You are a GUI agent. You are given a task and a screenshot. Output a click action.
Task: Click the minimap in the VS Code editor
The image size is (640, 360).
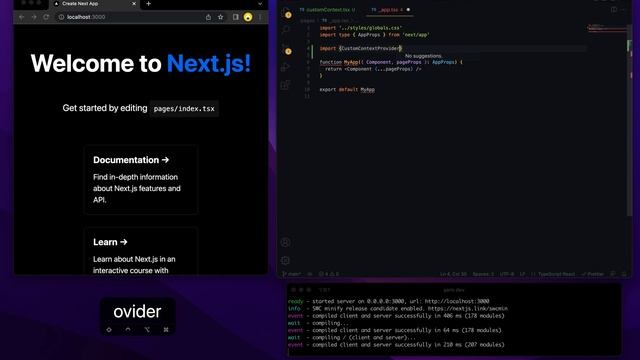(607, 29)
